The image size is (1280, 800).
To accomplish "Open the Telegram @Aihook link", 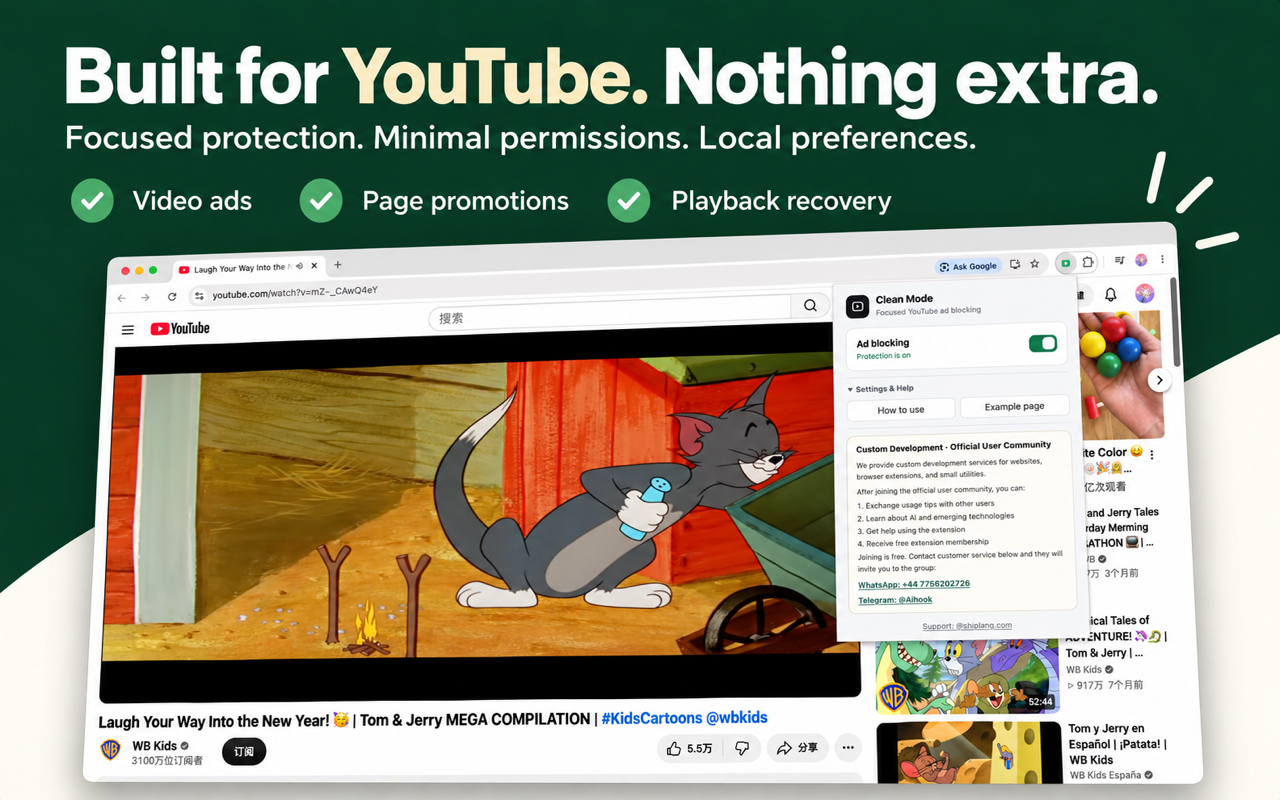I will coord(895,600).
